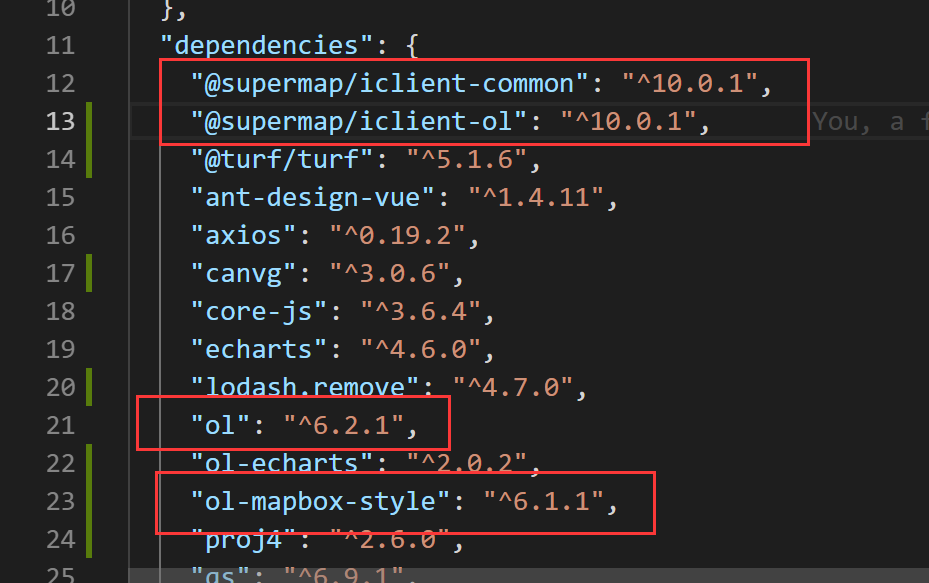Select the "@supermap/iclient-ol" package name
This screenshot has height=583, width=929.
coord(358,121)
